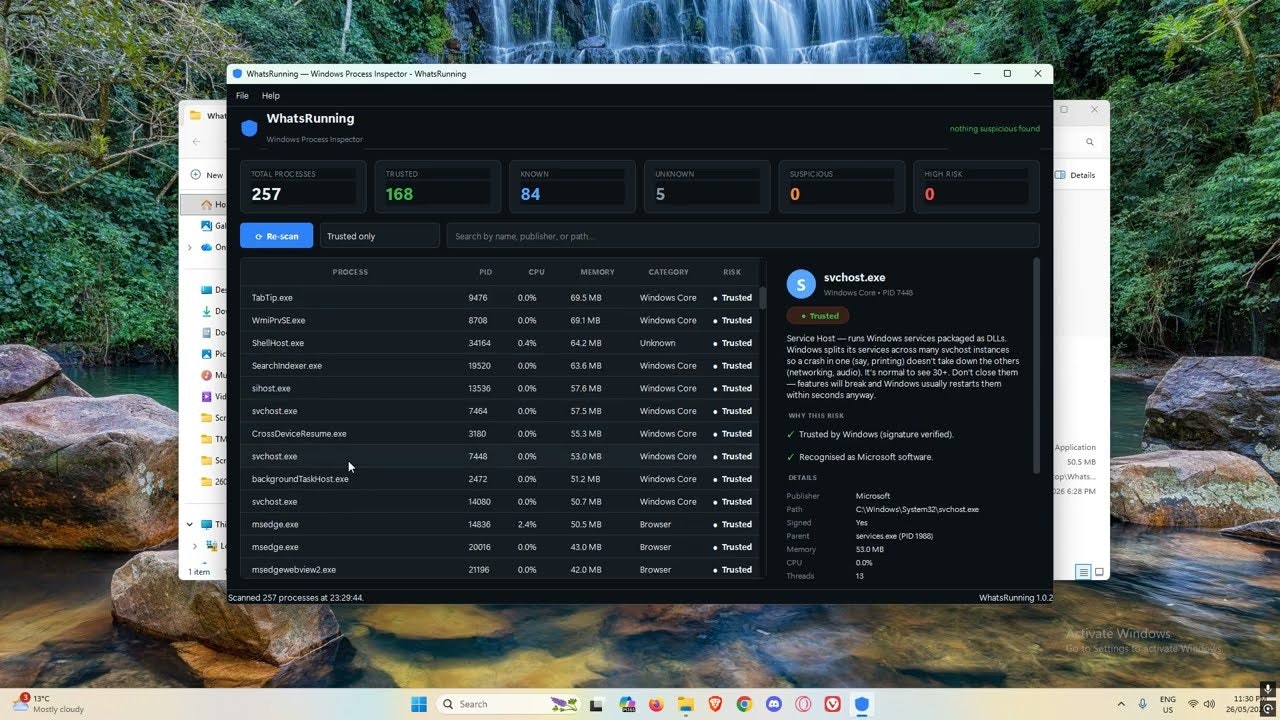Launch Microsoft 365 Copilot from taskbar

tap(627, 704)
